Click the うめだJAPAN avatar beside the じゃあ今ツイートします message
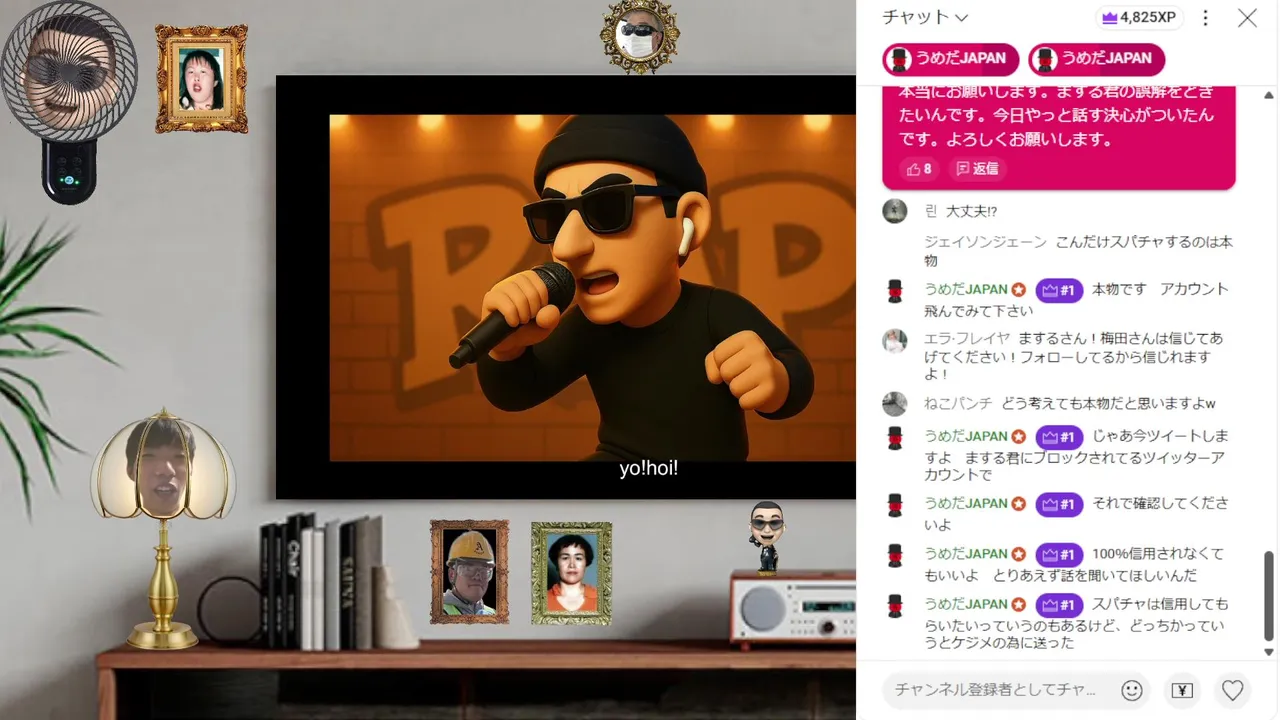Image resolution: width=1280 pixels, height=720 pixels. [895, 438]
